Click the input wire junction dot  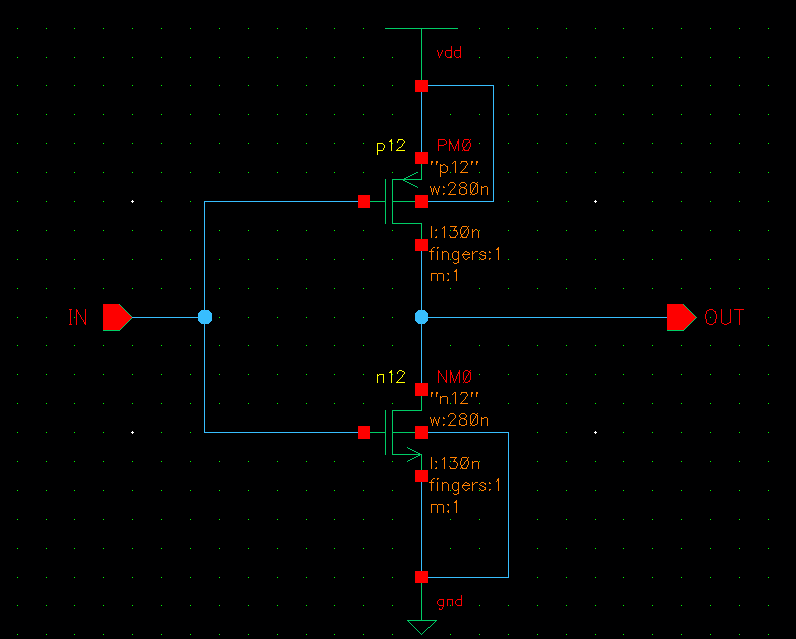click(205, 317)
